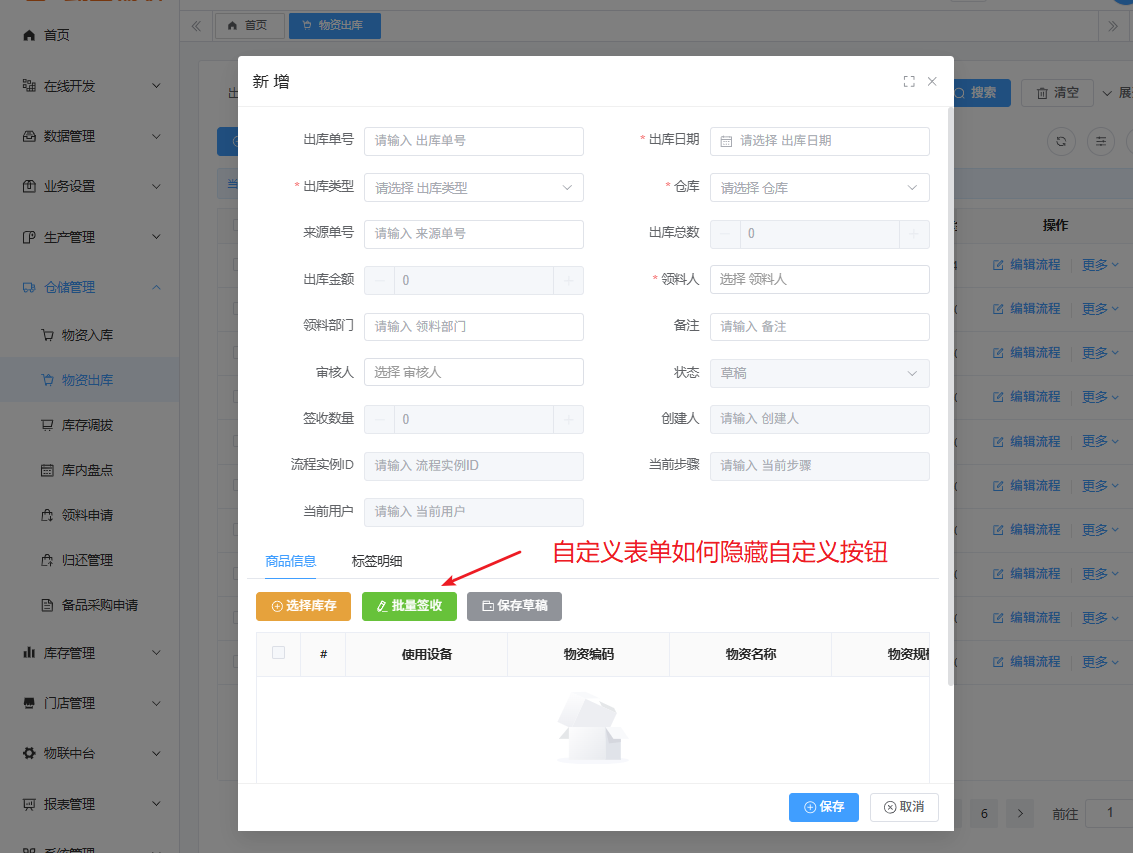This screenshot has width=1133, height=853.
Task: Open the 仓库 dropdown
Action: pyautogui.click(x=819, y=188)
